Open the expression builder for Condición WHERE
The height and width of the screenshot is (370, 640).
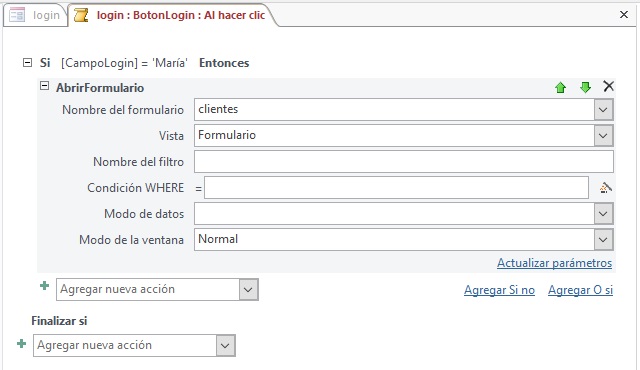(606, 188)
